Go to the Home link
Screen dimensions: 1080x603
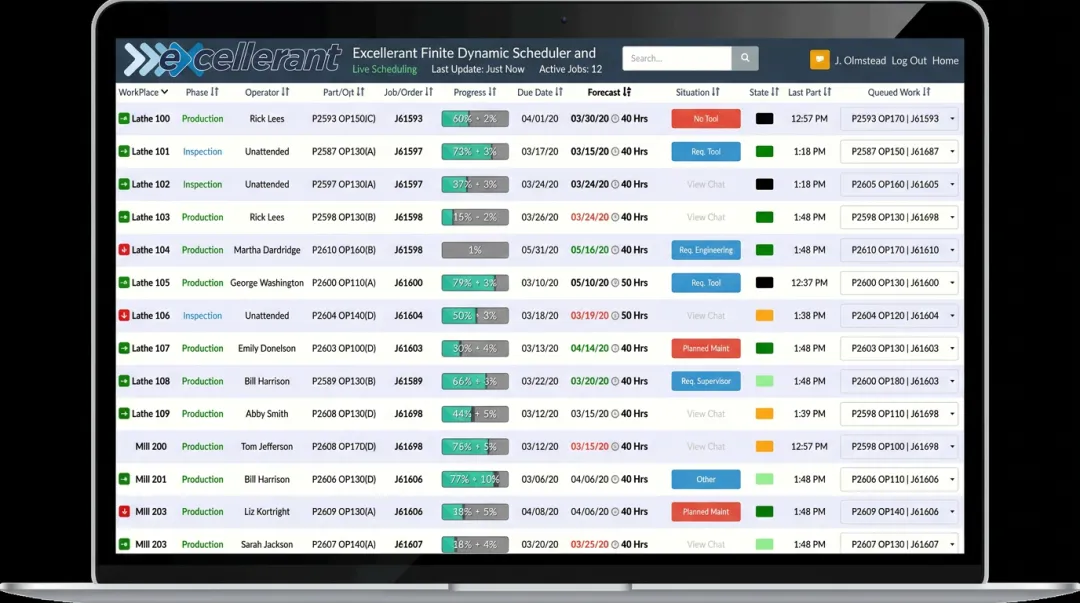pyautogui.click(x=945, y=61)
